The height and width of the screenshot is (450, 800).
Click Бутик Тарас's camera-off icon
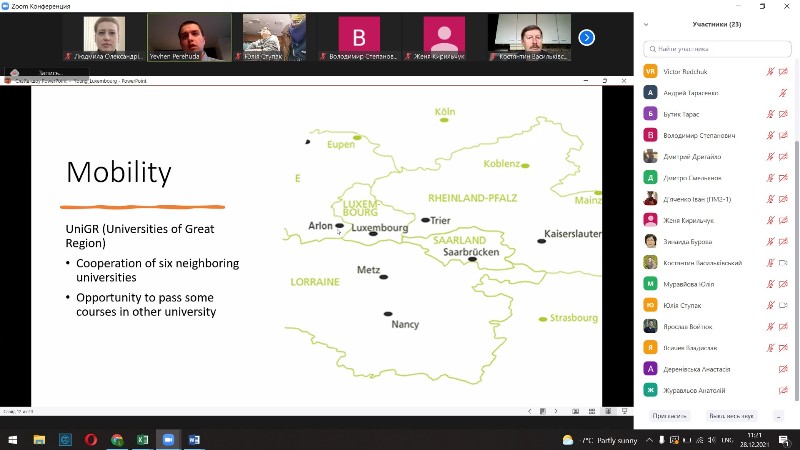click(783, 114)
